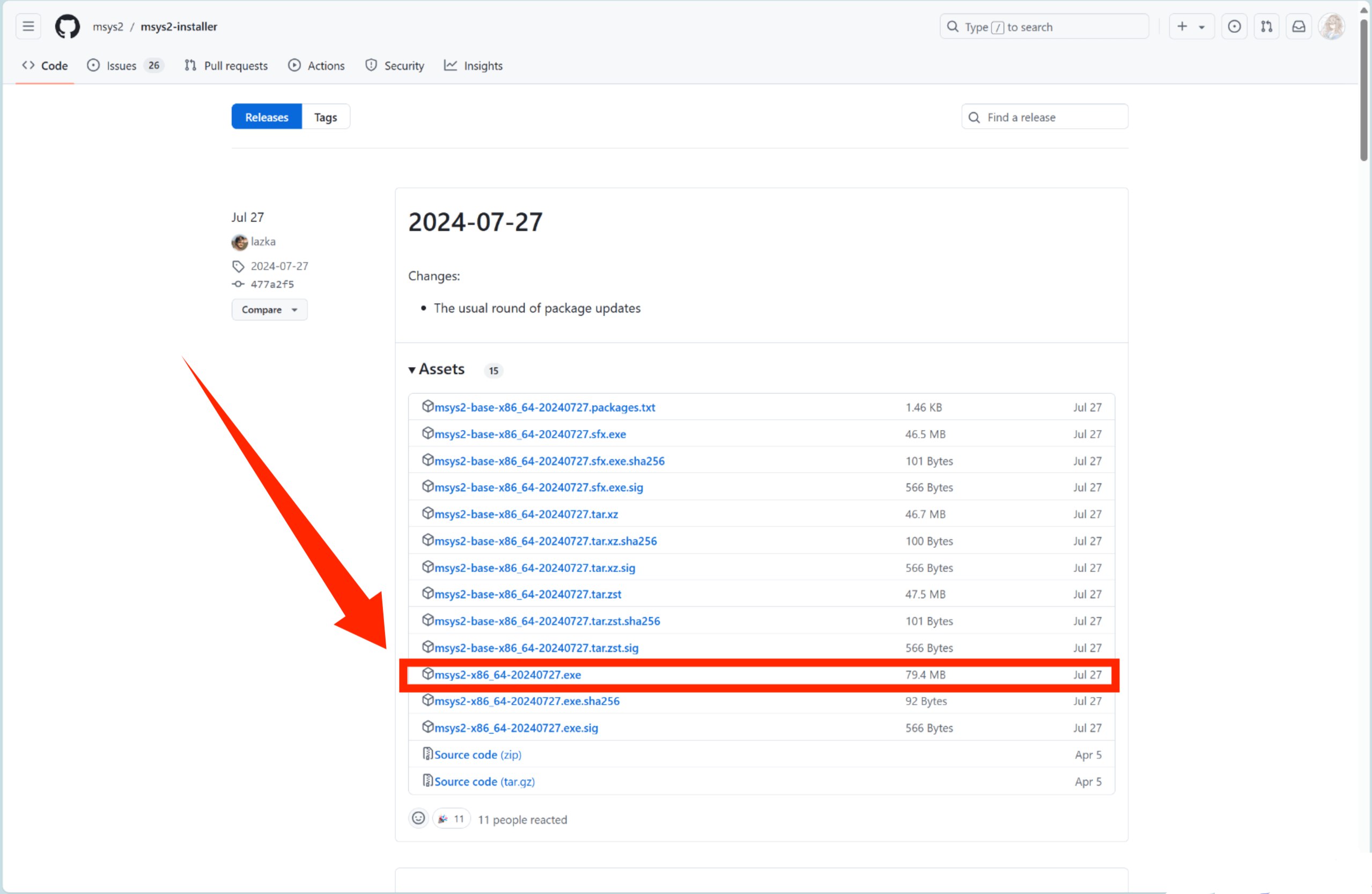Open your pull requests icon in header
The height and width of the screenshot is (894, 1372).
1266,26
